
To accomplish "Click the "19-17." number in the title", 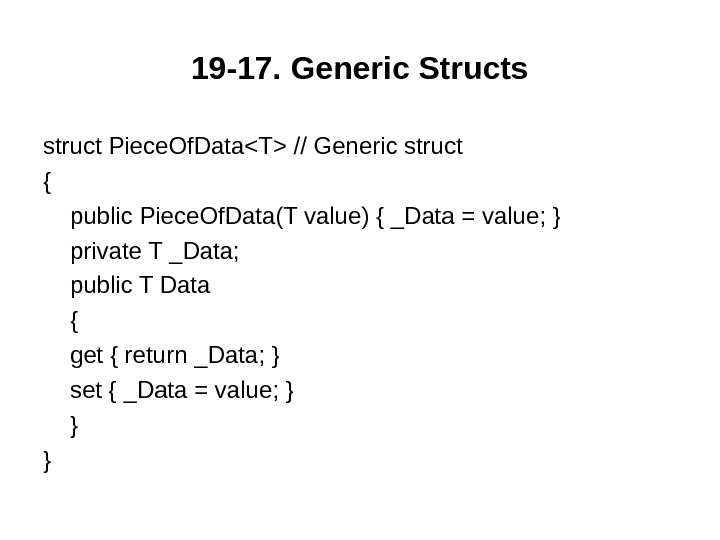I will tap(227, 70).
